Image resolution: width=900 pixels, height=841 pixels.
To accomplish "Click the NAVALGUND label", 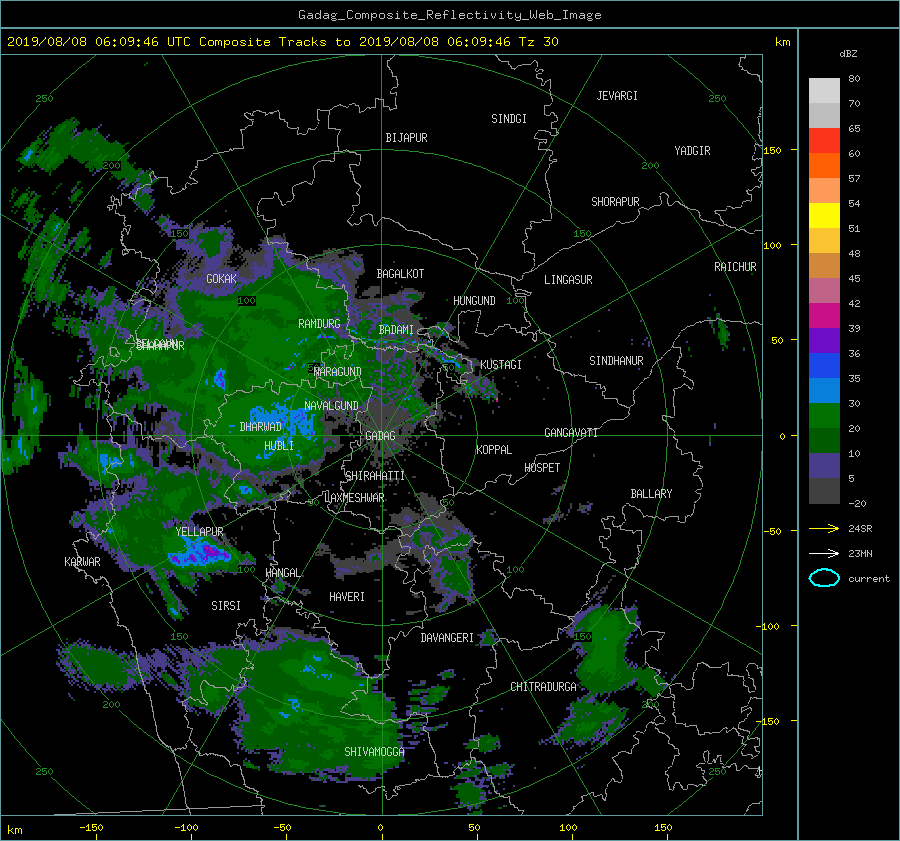I will 331,406.
